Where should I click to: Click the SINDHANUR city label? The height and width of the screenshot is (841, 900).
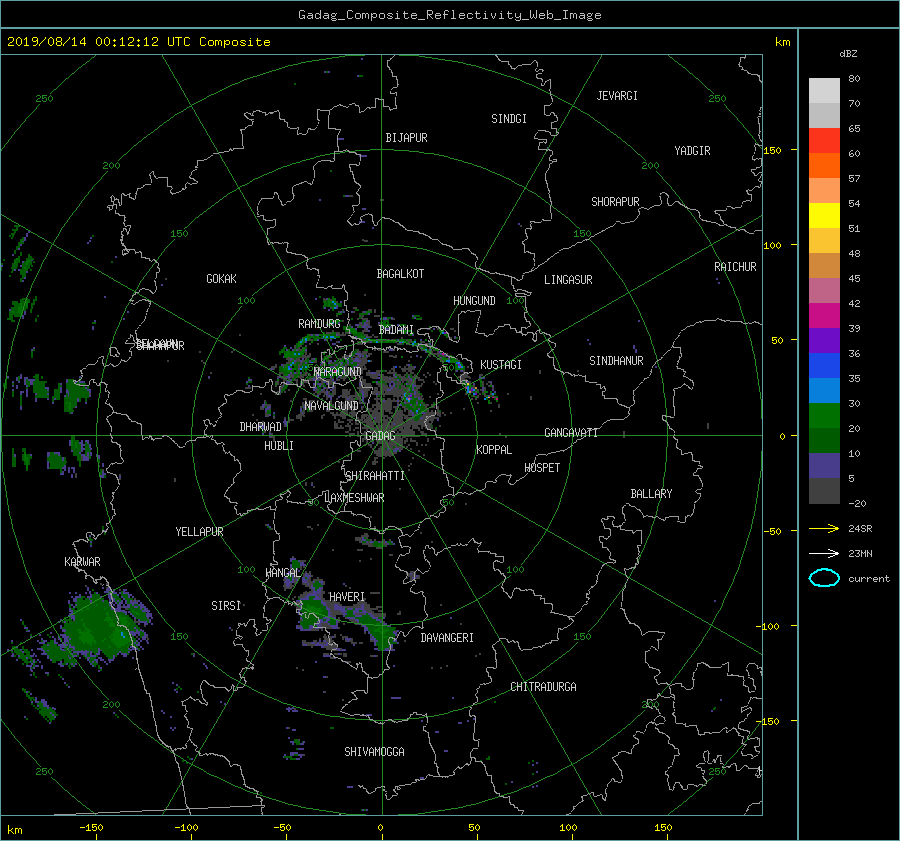point(616,361)
